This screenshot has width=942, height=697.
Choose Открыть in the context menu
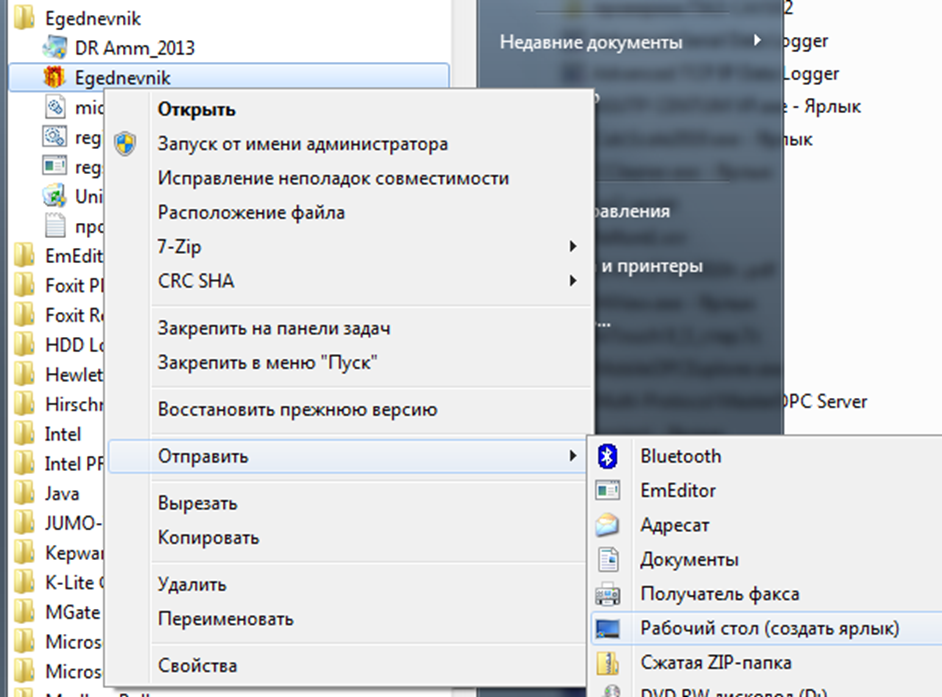(x=196, y=110)
